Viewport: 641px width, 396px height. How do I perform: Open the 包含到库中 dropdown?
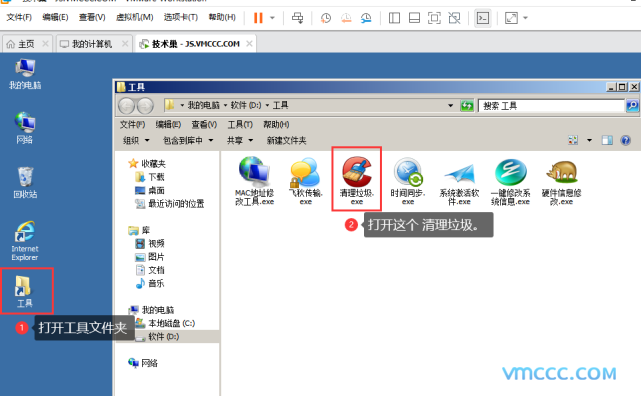[x=188, y=141]
